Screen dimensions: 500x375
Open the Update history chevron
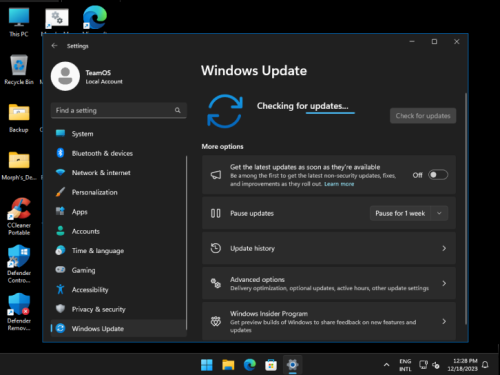coord(444,248)
